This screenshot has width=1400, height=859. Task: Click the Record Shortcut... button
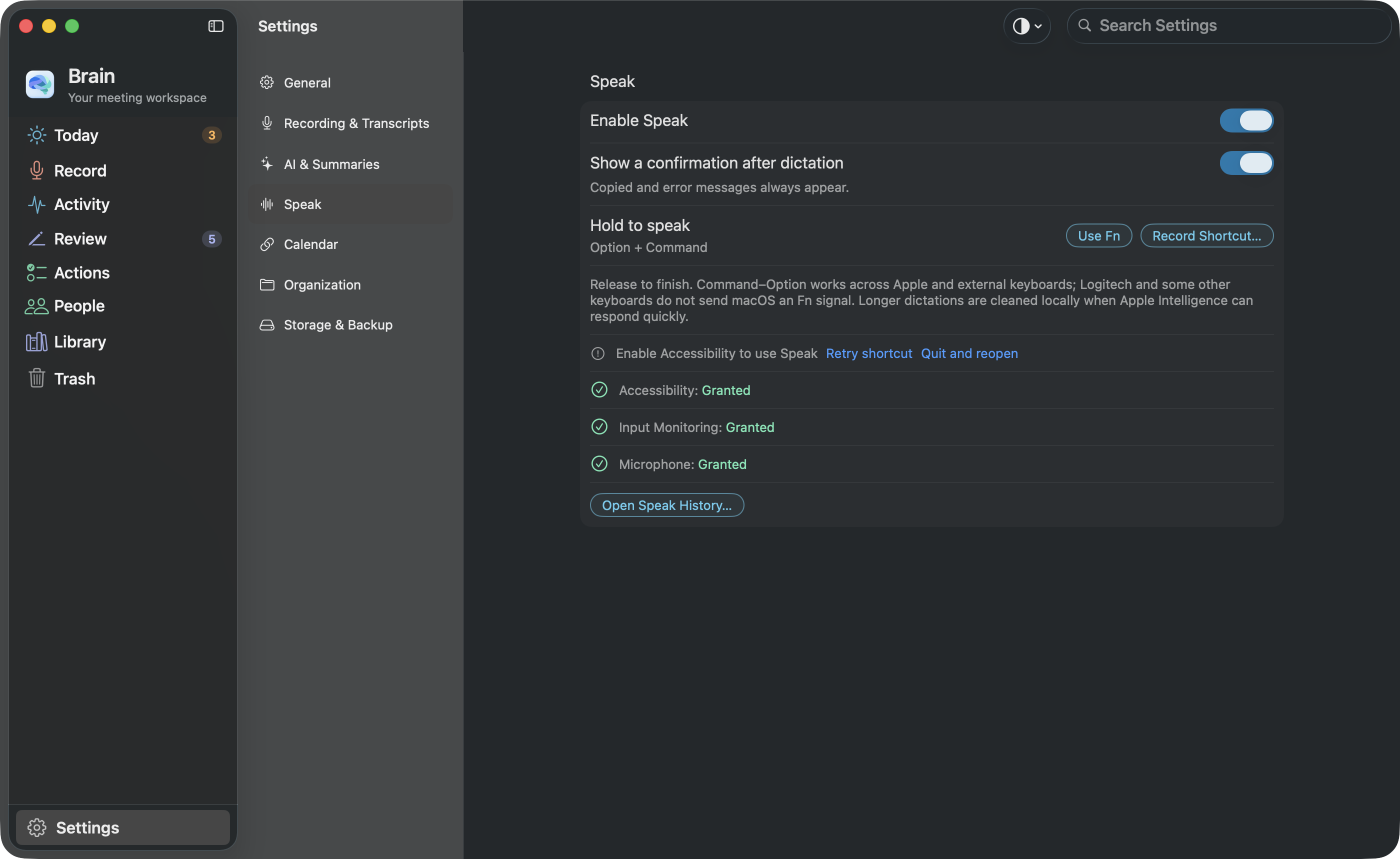(x=1207, y=236)
